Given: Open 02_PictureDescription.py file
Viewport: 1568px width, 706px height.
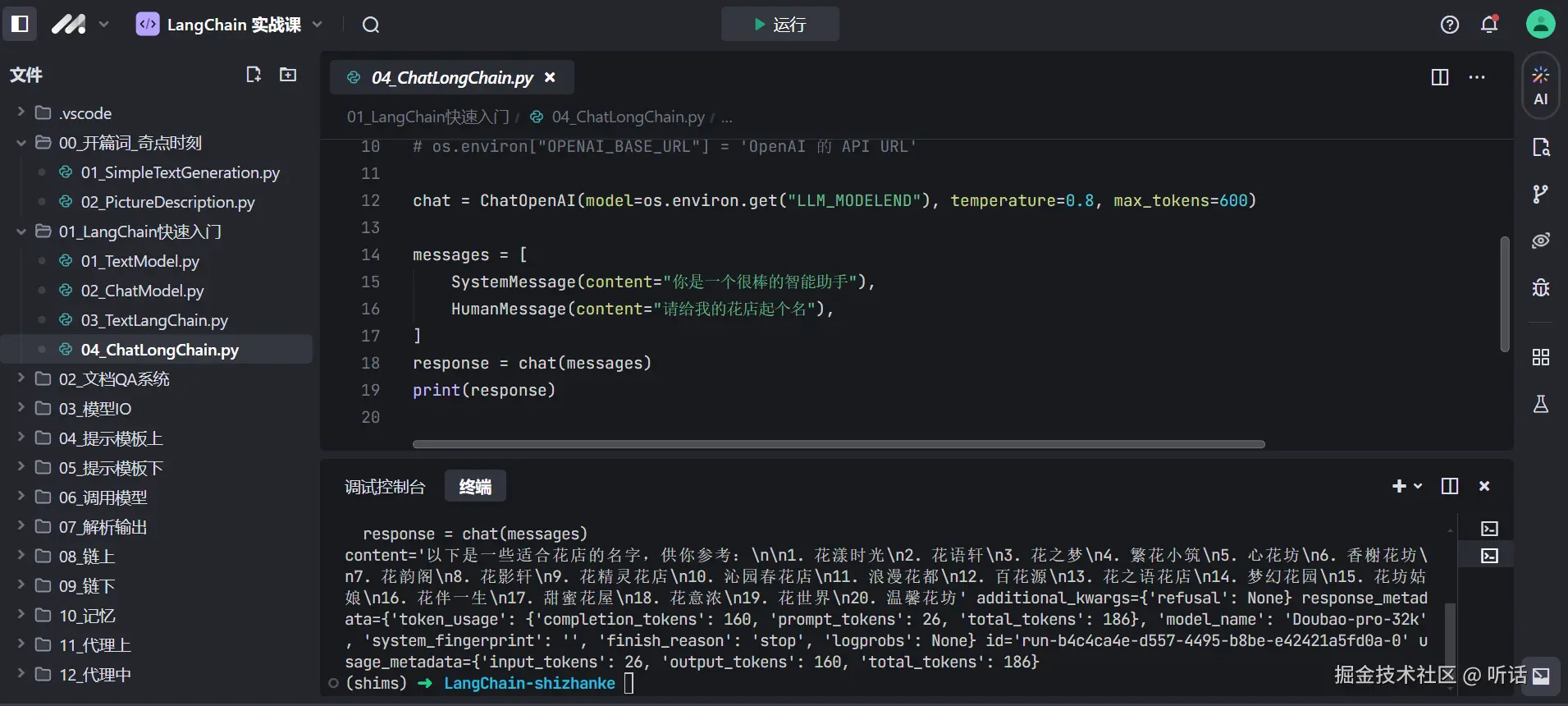Looking at the screenshot, I should click(167, 201).
